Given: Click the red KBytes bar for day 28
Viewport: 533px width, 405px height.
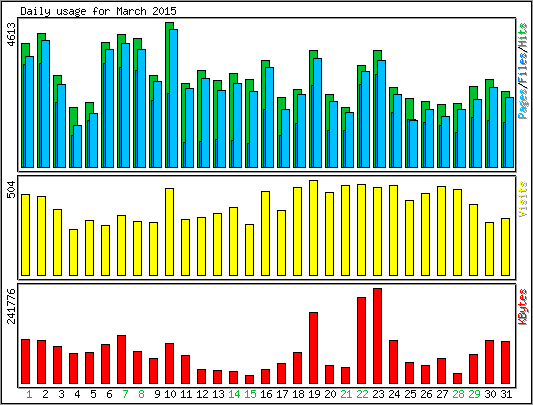Looking at the screenshot, I should tap(458, 378).
